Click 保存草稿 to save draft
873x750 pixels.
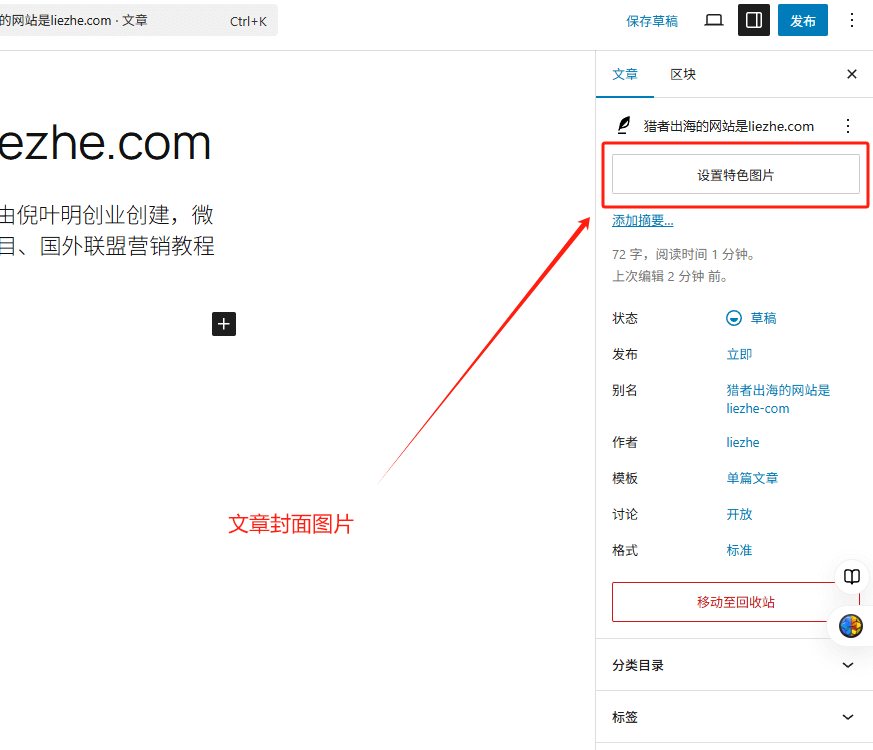tap(652, 21)
